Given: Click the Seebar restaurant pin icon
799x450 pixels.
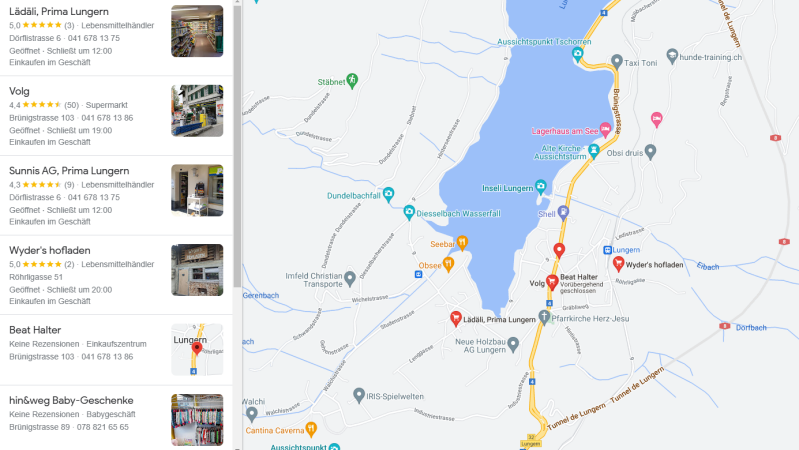Looking at the screenshot, I should [462, 243].
